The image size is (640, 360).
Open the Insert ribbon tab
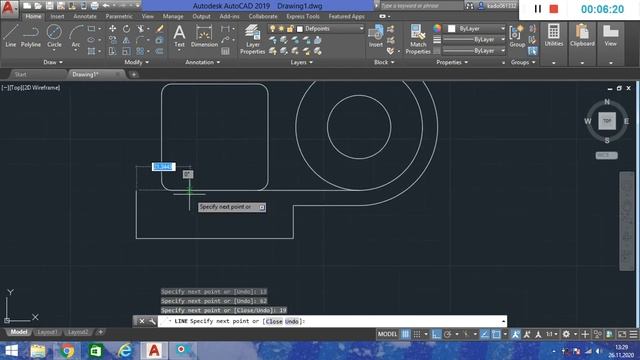tap(57, 16)
